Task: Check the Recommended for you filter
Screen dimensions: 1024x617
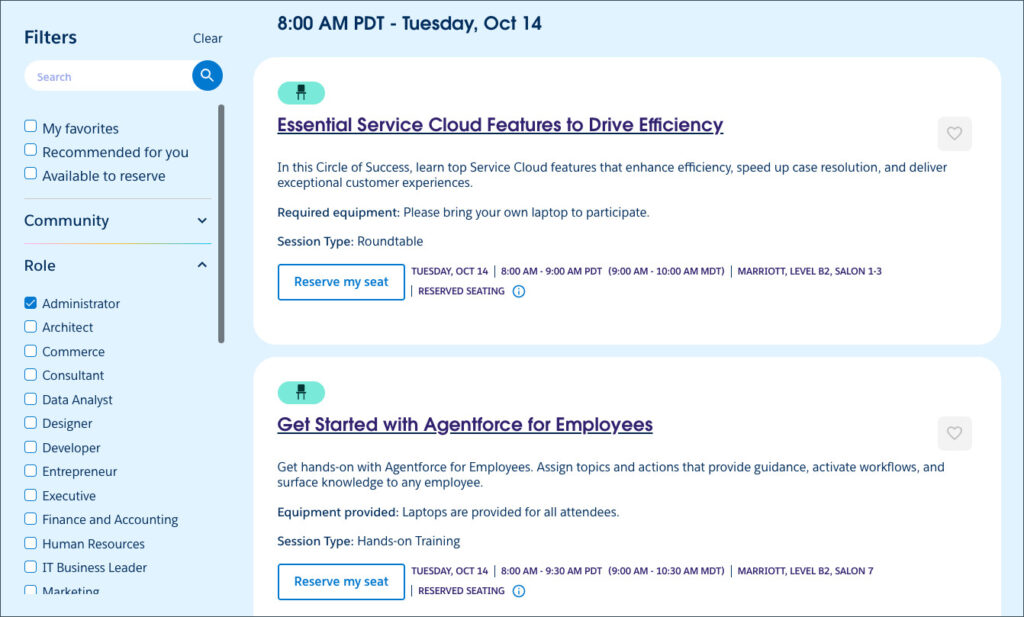Action: (x=31, y=151)
